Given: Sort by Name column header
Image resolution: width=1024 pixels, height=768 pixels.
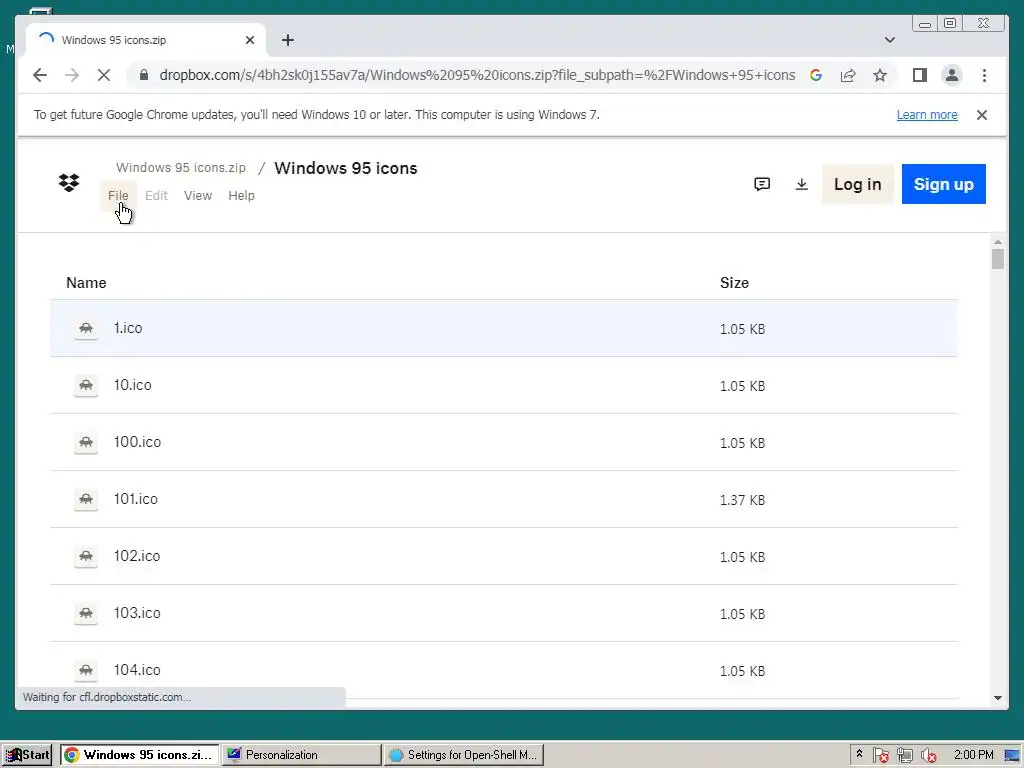Looking at the screenshot, I should [86, 283].
